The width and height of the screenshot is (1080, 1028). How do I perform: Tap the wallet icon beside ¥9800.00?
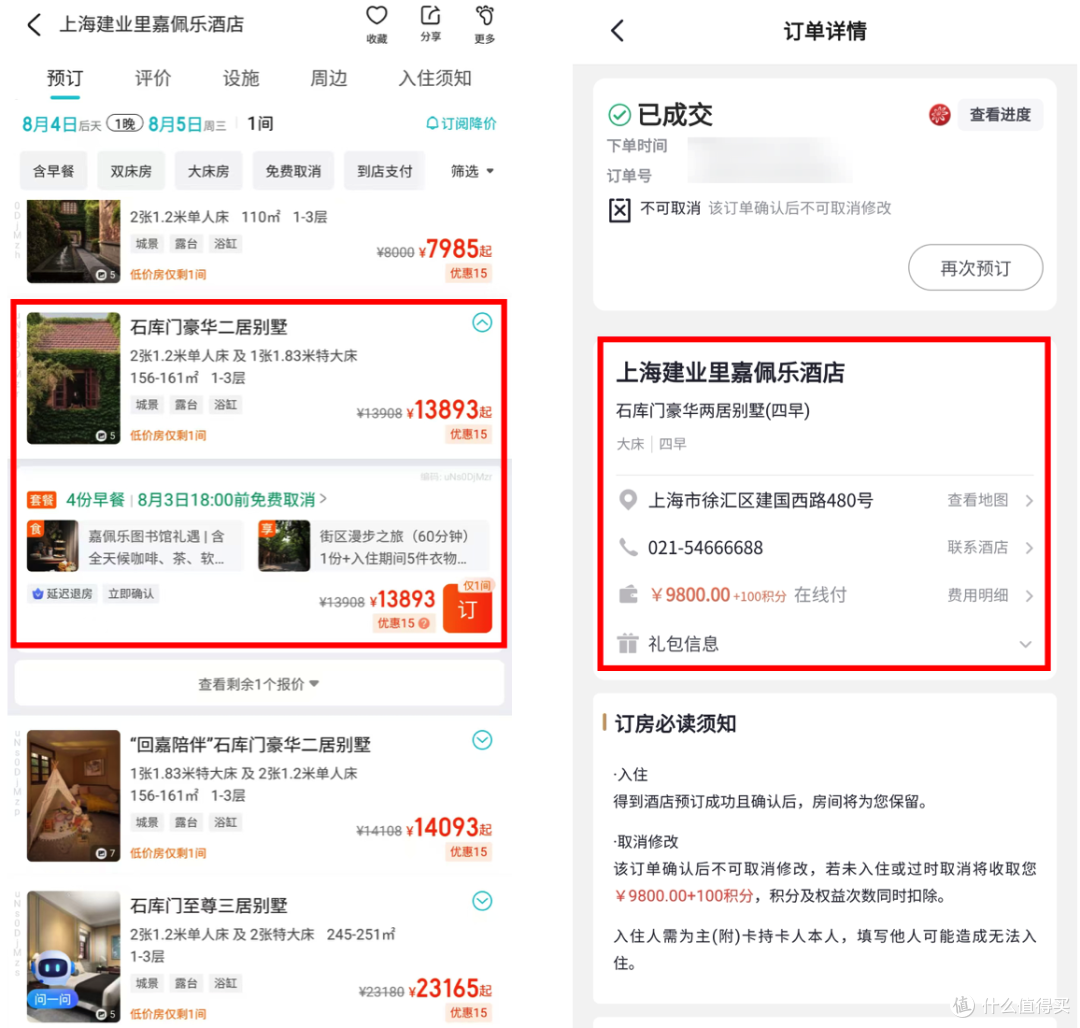pyautogui.click(x=627, y=595)
